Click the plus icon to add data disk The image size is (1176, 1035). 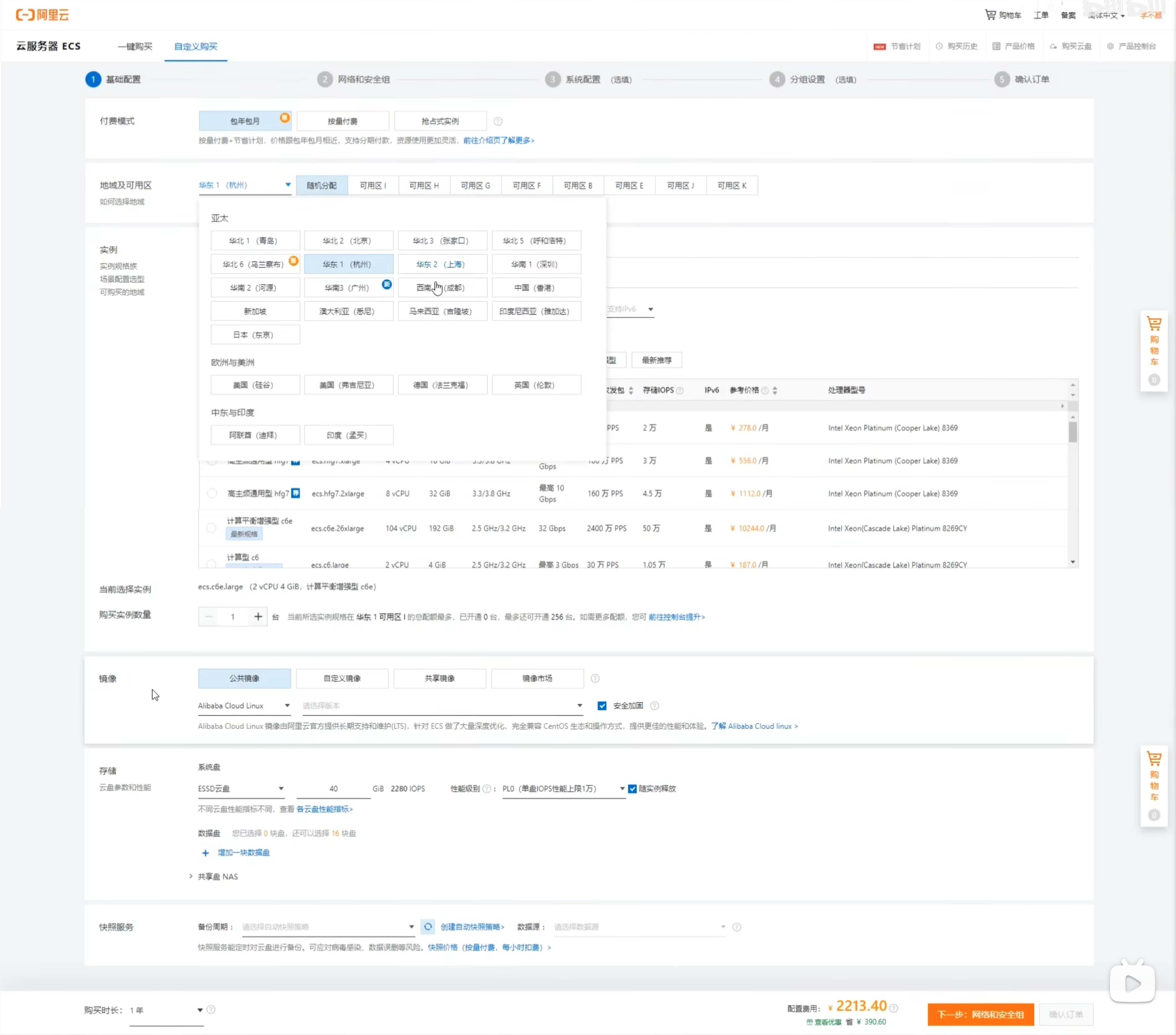point(205,853)
